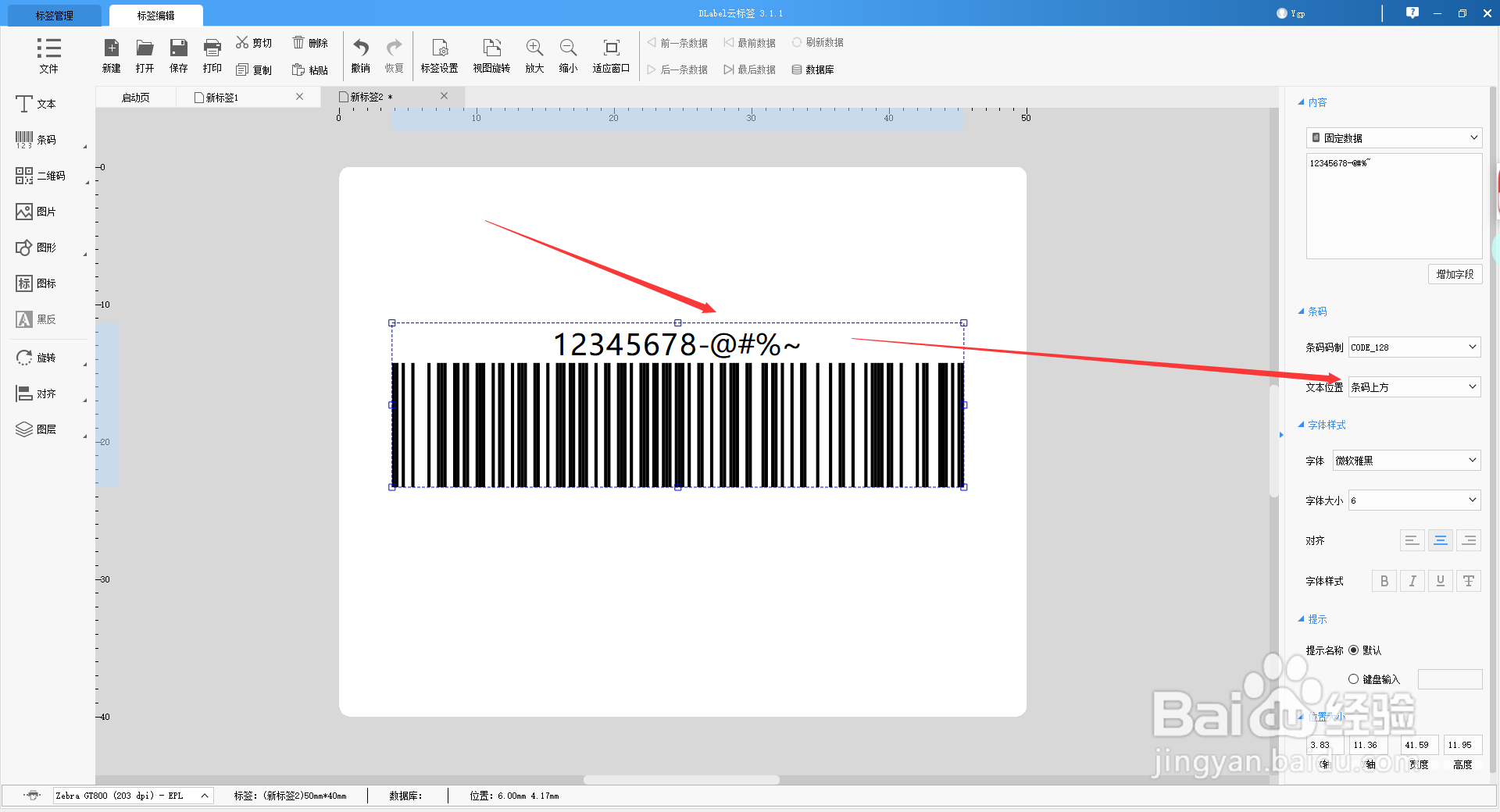
Task: Toggle strikethrough font style
Action: (x=1469, y=581)
